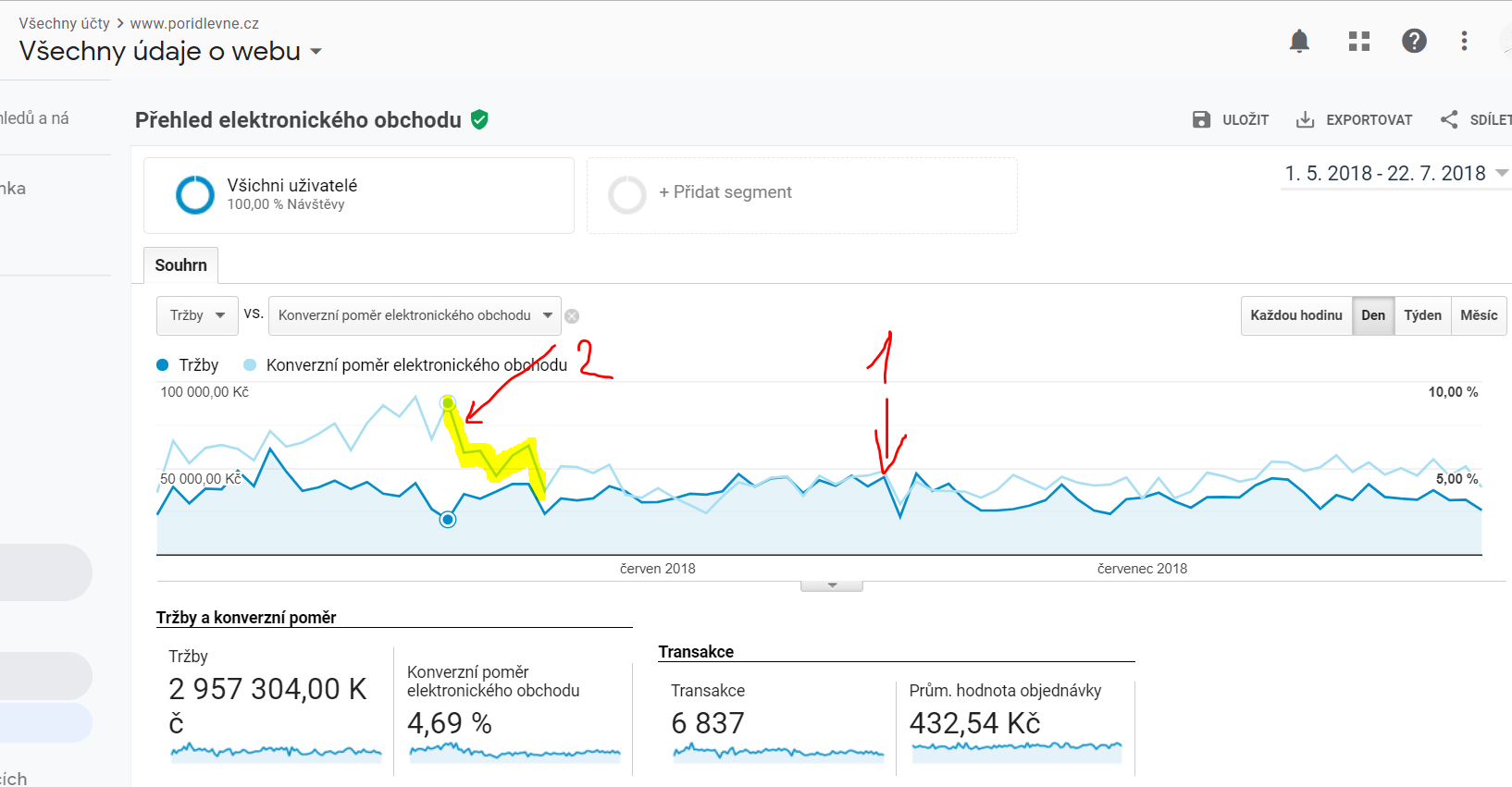Open the date range picker
Screen dimensions: 1512x787
(1395, 174)
